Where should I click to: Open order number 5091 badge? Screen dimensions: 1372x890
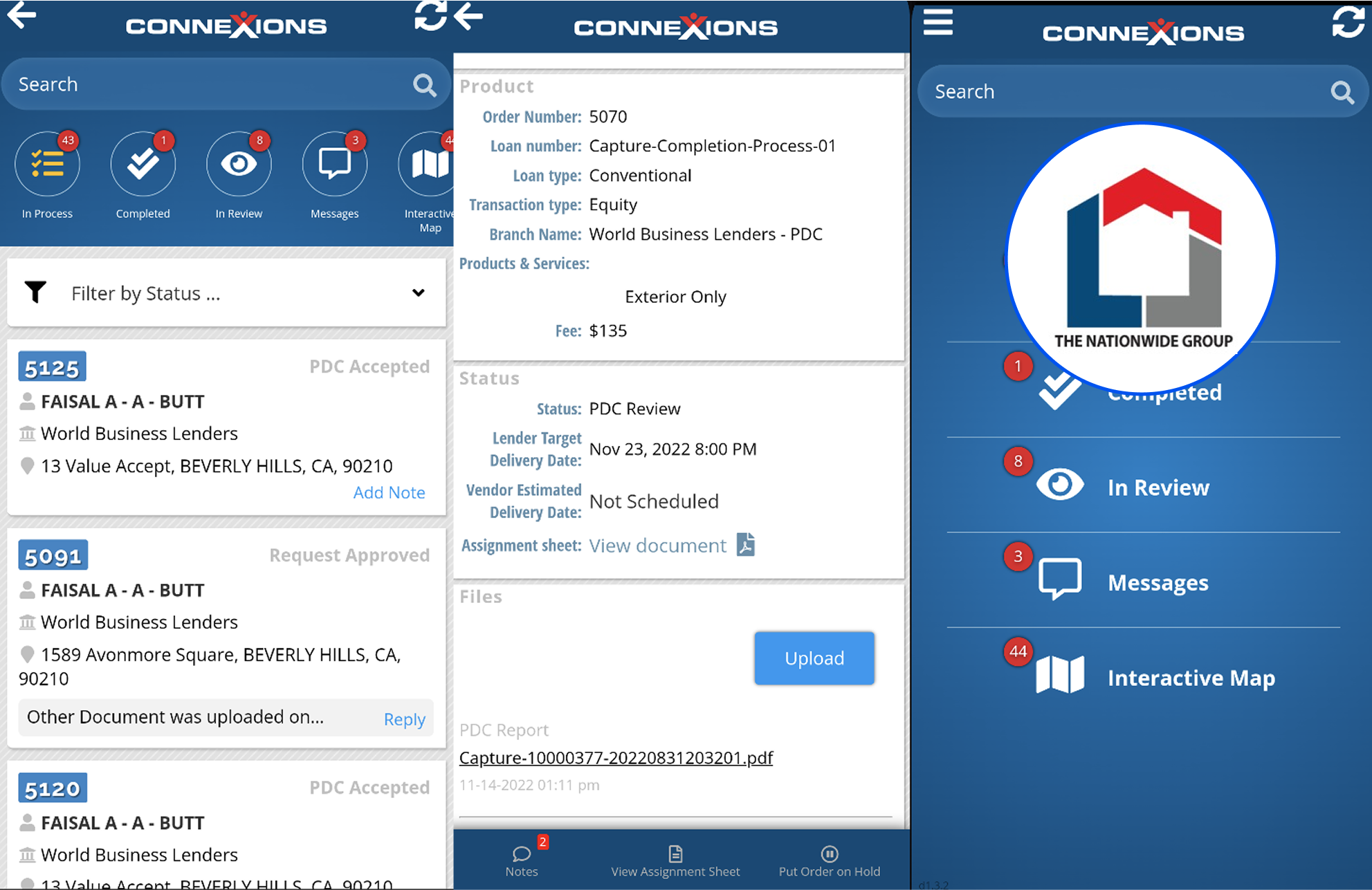(53, 555)
